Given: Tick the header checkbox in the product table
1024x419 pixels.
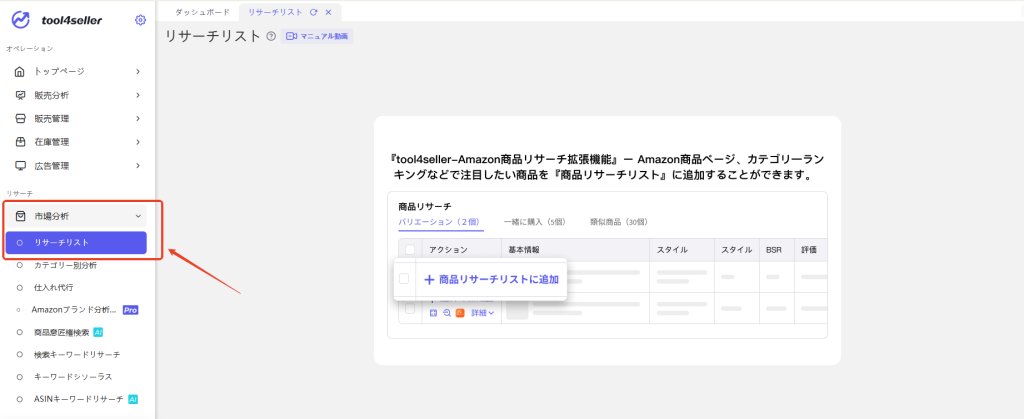Looking at the screenshot, I should [410, 249].
